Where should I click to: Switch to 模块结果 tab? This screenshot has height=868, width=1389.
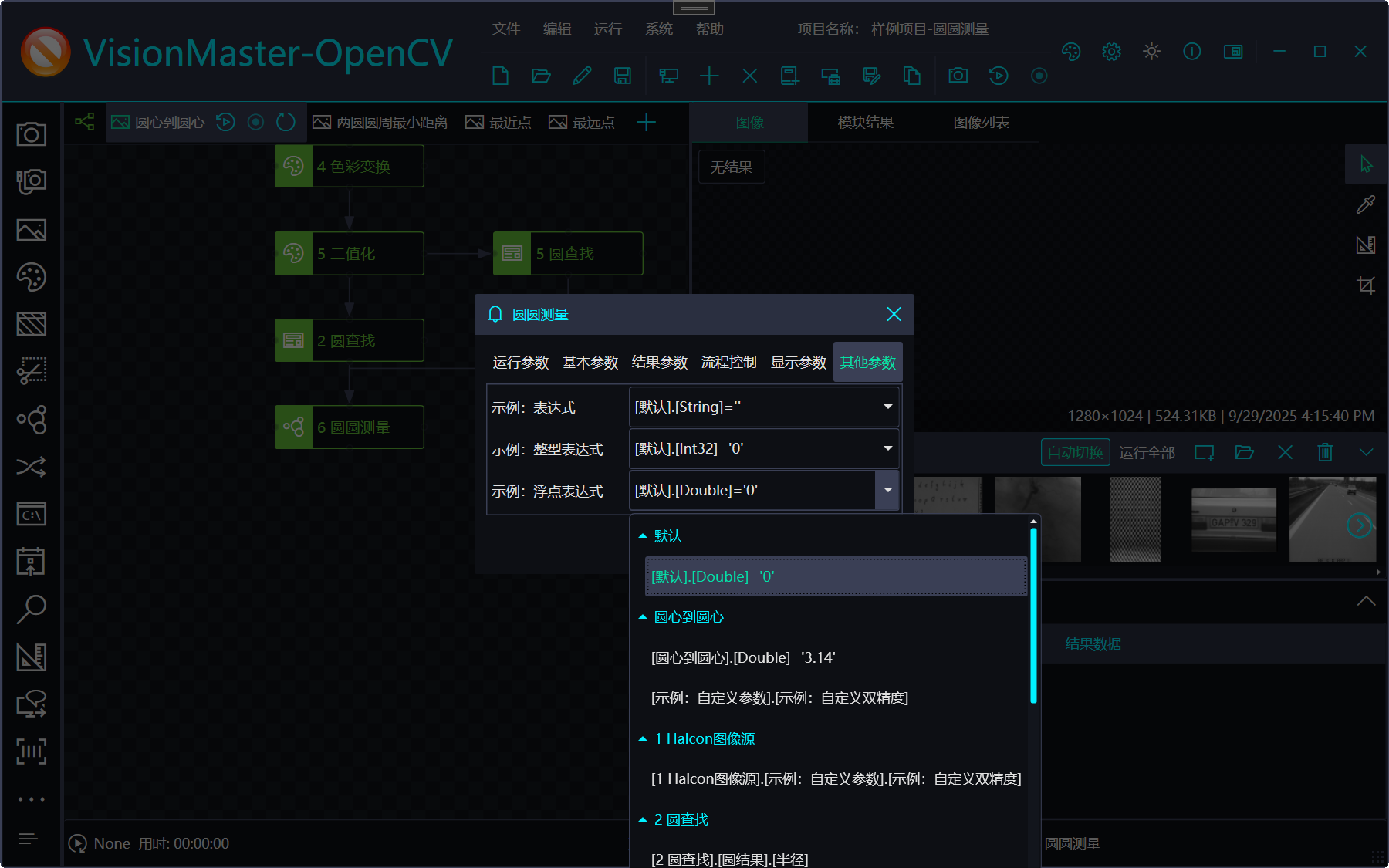(x=865, y=122)
